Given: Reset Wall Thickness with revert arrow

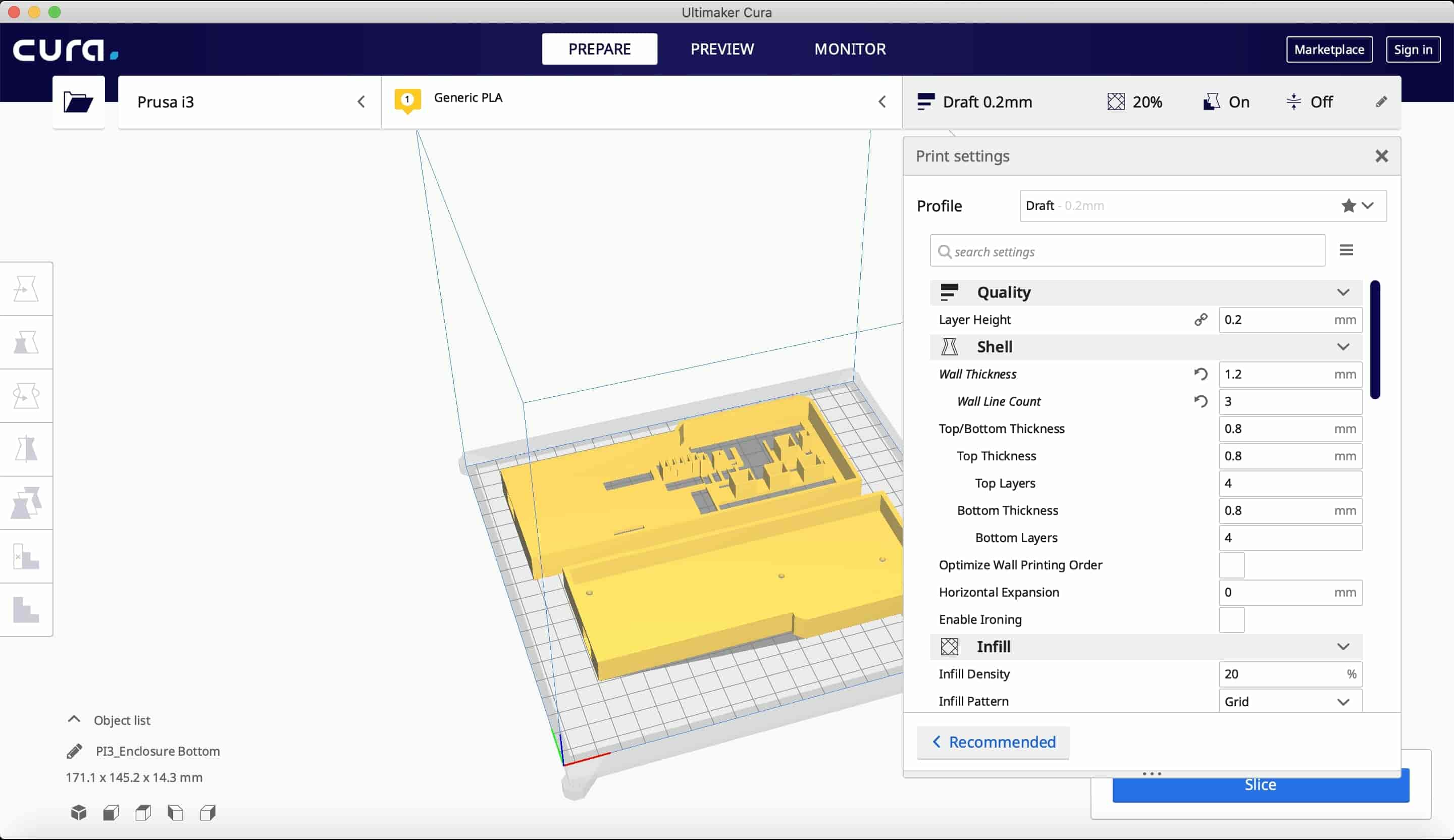Looking at the screenshot, I should point(1201,375).
